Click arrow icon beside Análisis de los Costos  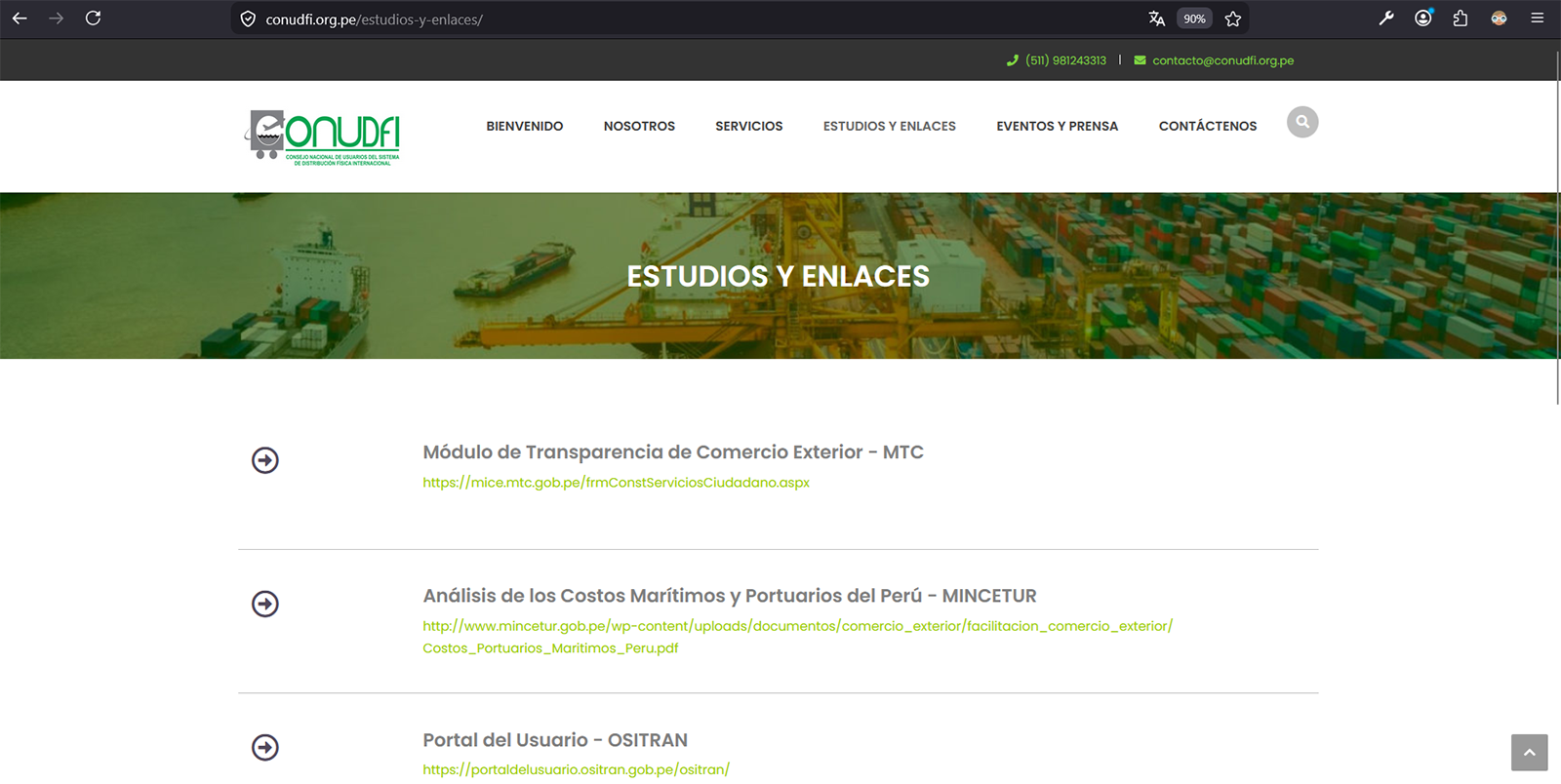click(265, 604)
